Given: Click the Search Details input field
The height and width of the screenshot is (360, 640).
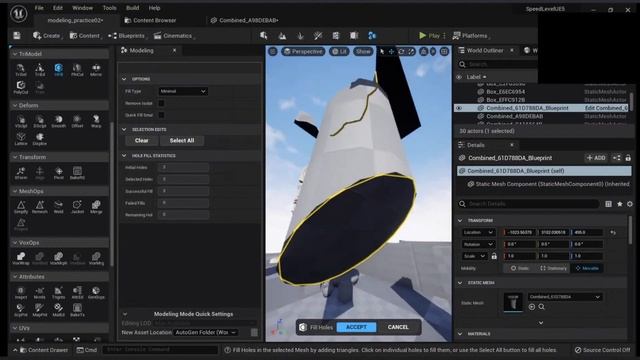Looking at the screenshot, I should click(x=529, y=204).
